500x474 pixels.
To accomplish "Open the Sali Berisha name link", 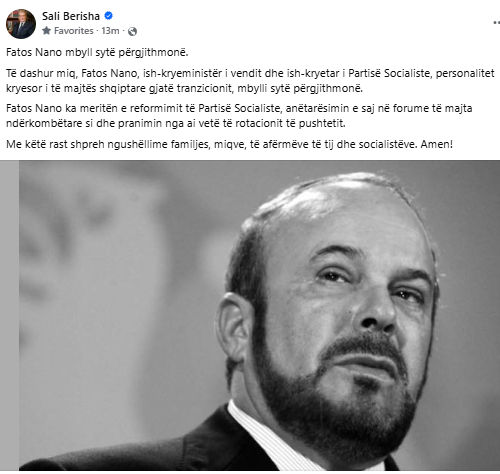I will [71, 16].
